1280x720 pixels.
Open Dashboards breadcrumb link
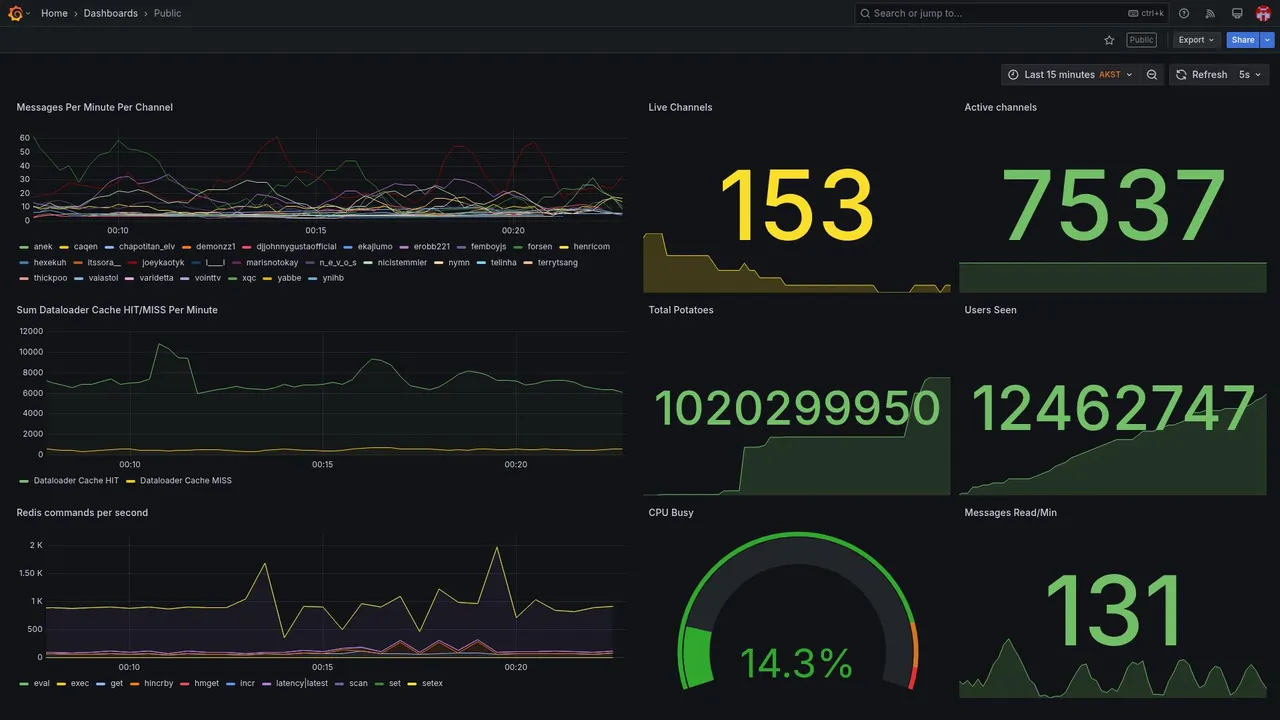111,13
